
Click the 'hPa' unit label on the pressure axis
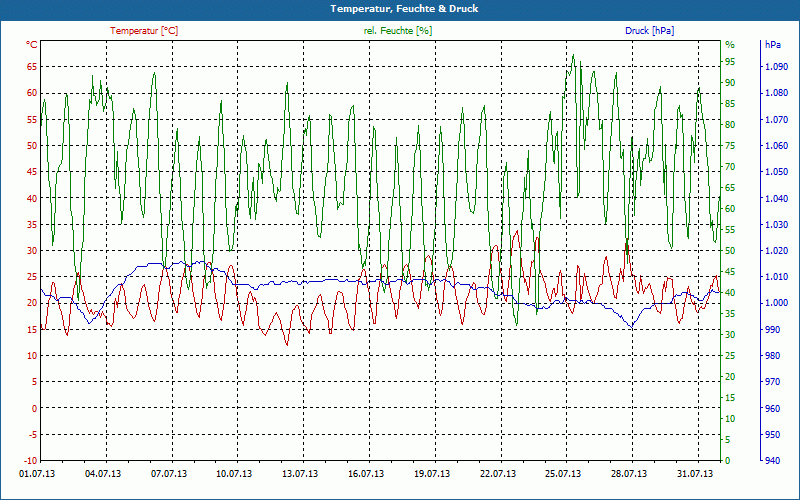click(x=772, y=45)
